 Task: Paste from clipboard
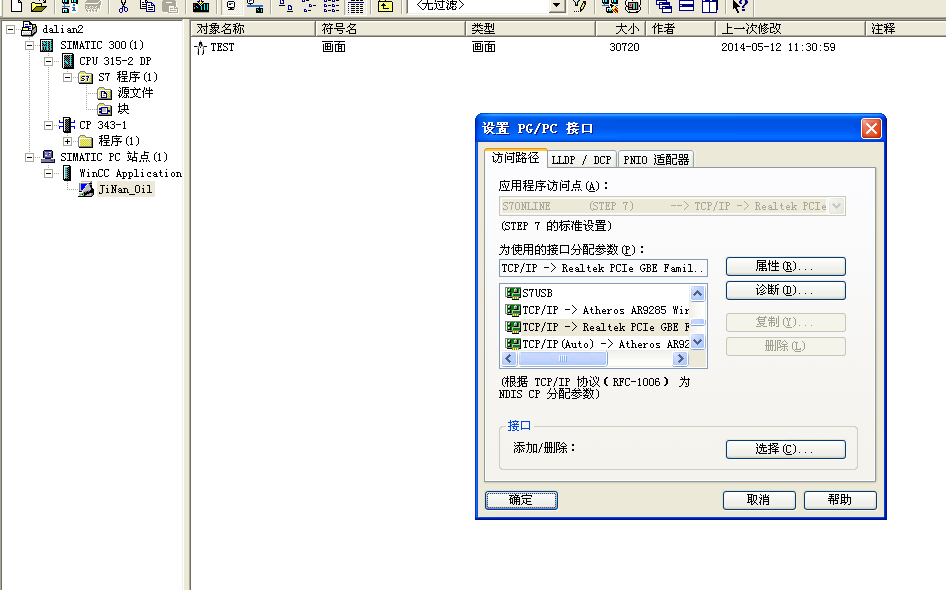[x=168, y=8]
